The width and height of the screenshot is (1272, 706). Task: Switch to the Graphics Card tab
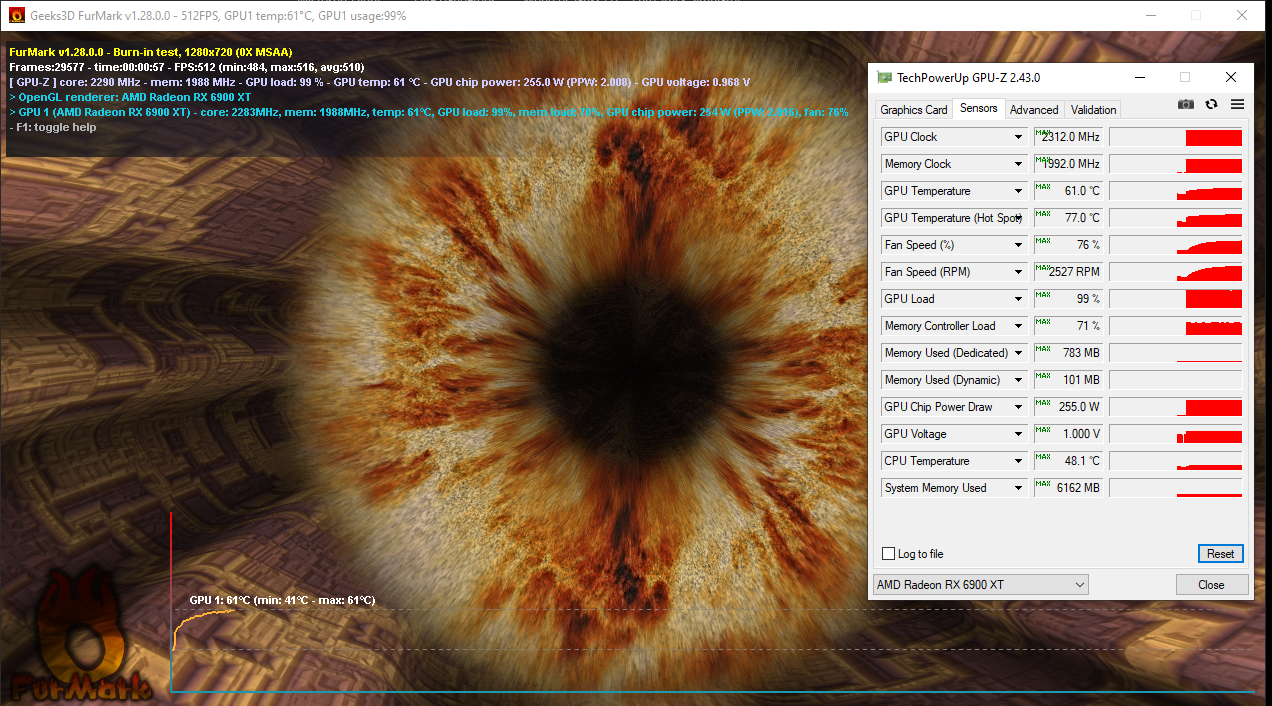(914, 110)
